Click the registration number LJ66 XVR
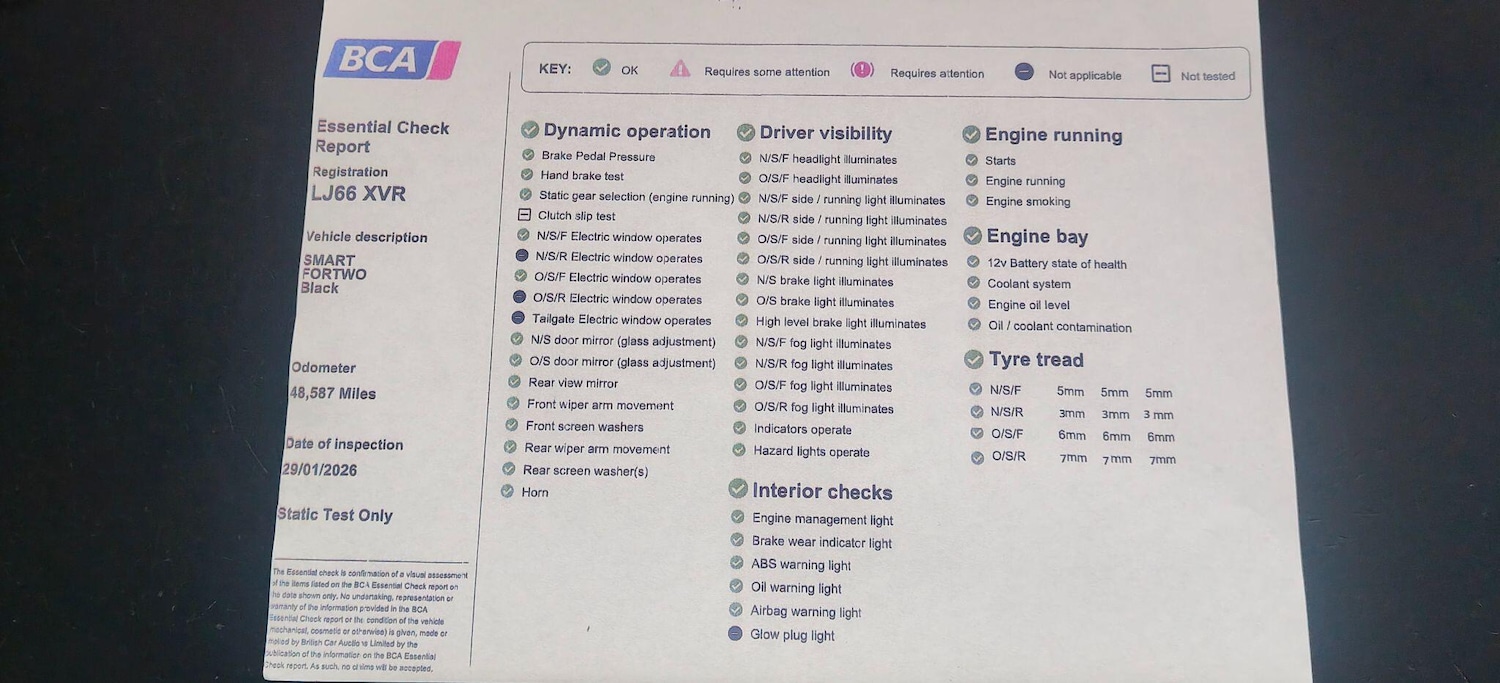The image size is (1500, 683). [358, 194]
